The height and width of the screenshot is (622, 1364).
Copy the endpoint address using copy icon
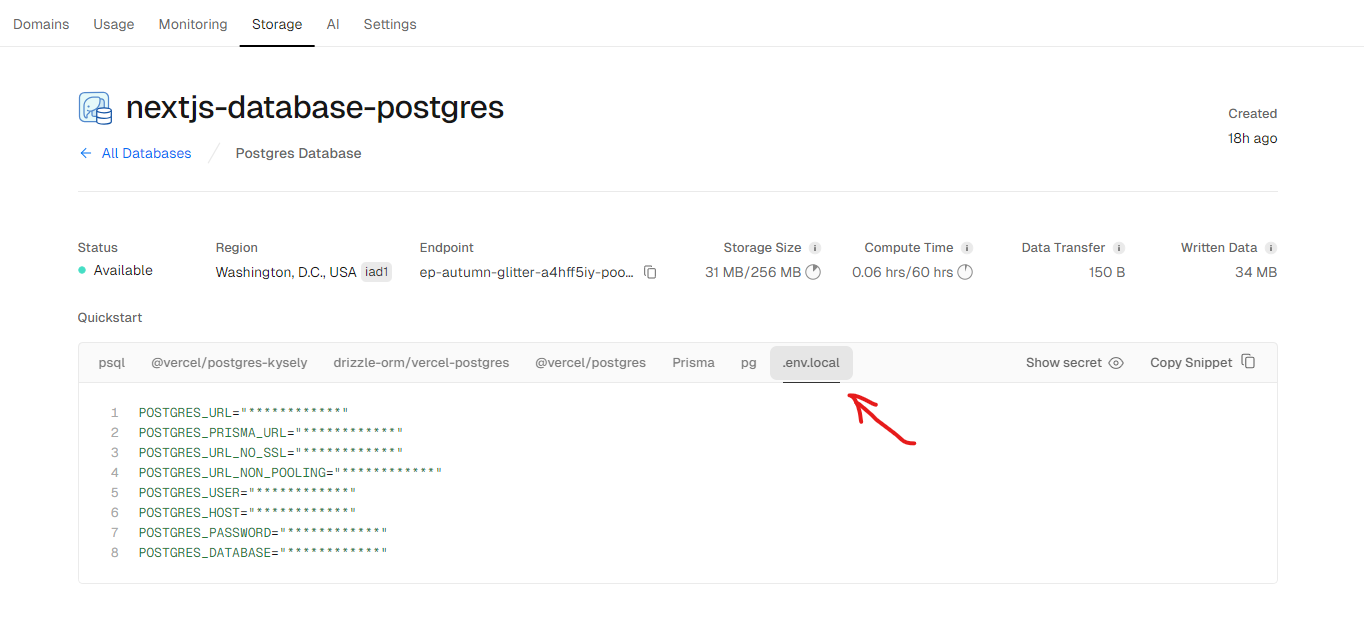[x=650, y=272]
